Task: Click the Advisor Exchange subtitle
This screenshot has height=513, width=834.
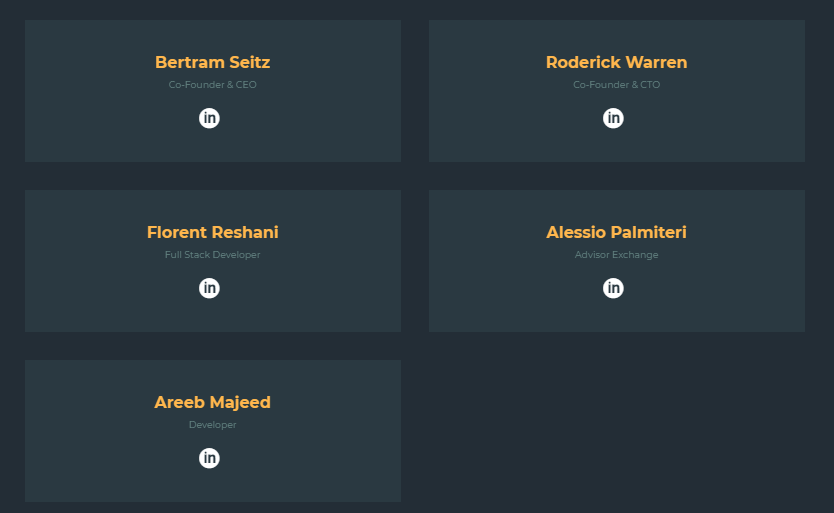Action: [x=616, y=255]
